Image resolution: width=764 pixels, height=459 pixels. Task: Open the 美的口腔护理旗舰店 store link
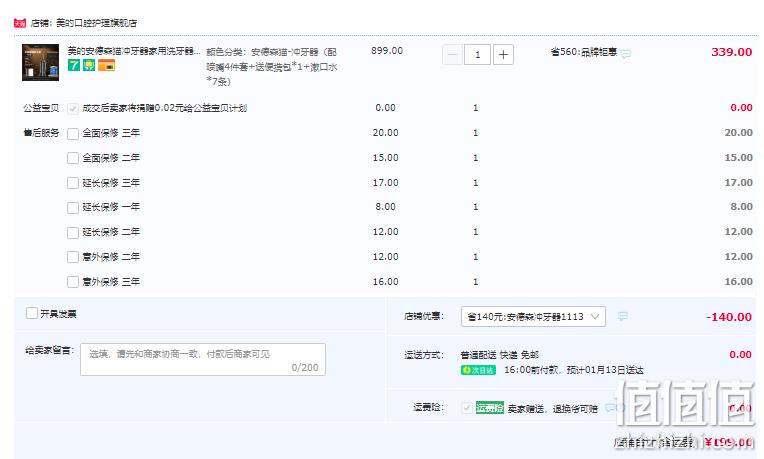[x=96, y=23]
